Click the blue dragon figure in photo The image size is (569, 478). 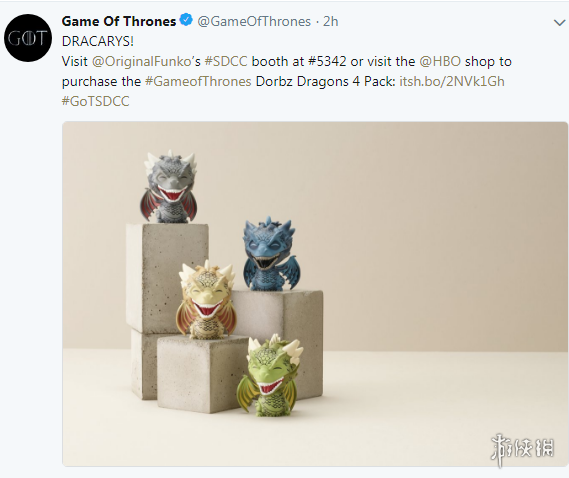pos(271,254)
